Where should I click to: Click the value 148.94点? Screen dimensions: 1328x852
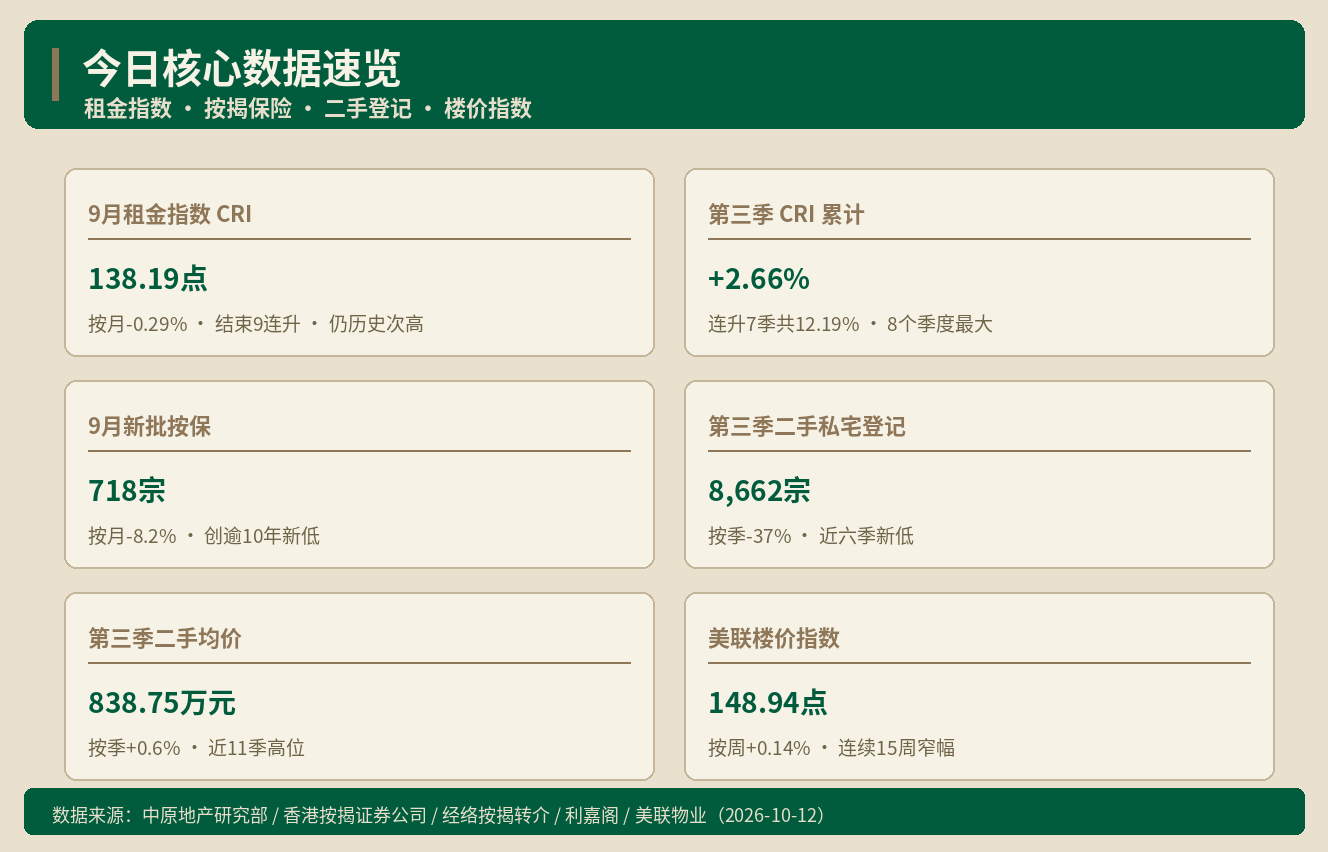768,703
